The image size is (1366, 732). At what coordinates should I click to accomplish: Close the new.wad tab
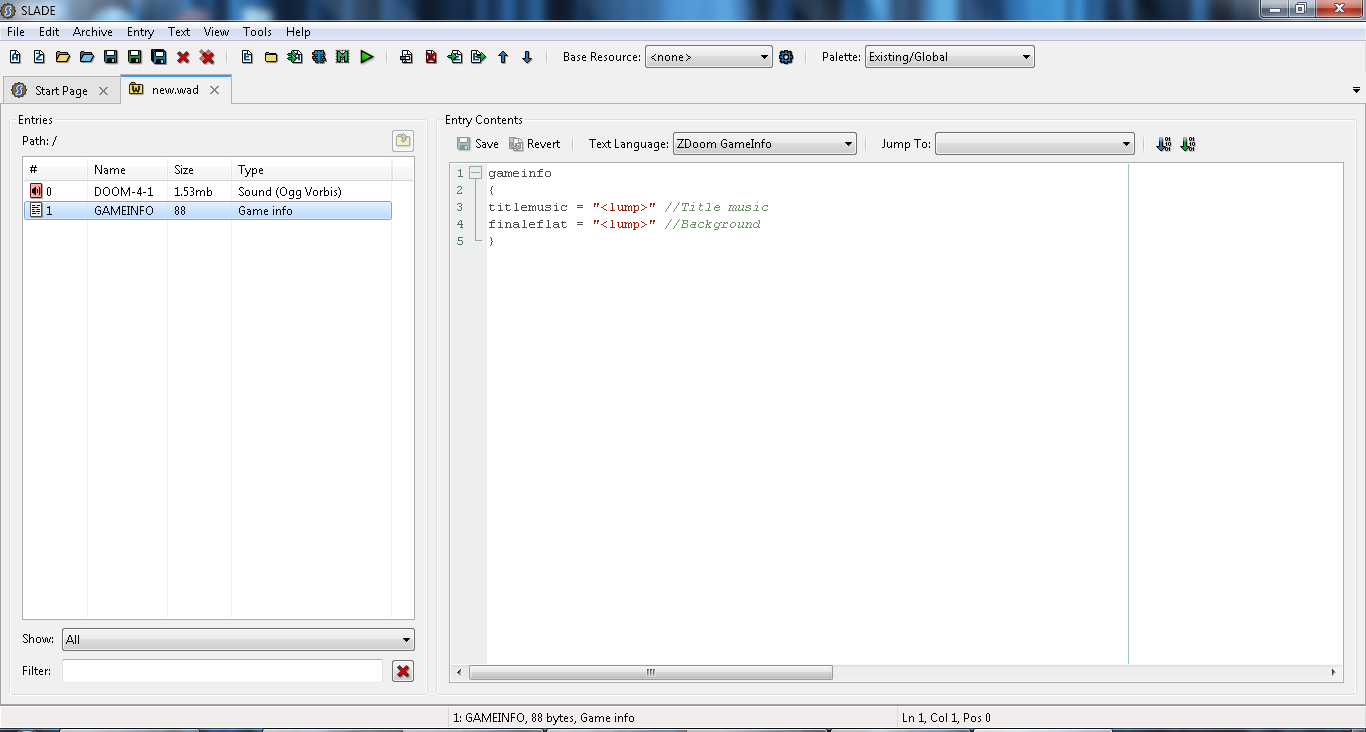point(214,90)
